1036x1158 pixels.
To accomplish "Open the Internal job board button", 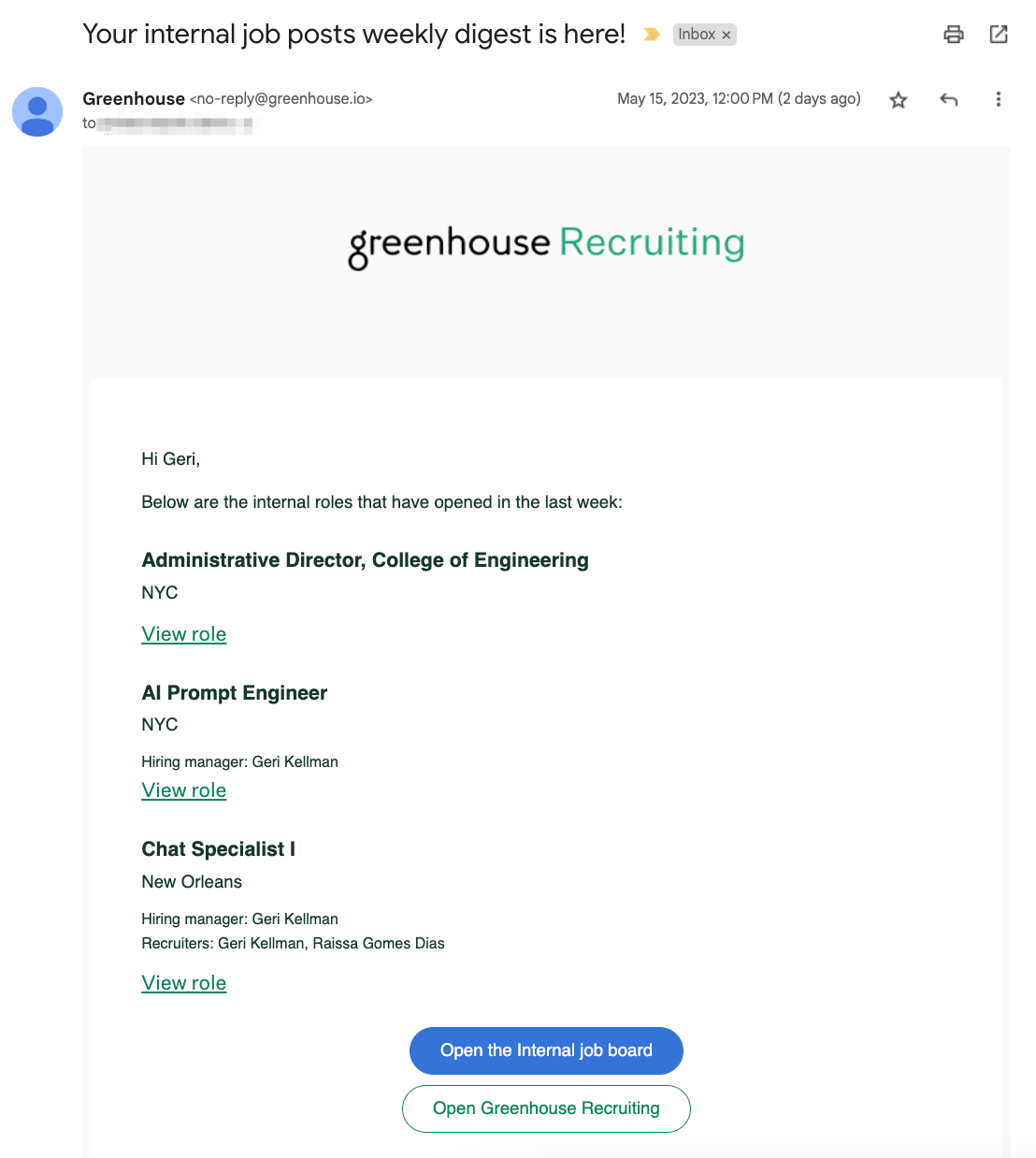I will click(546, 1050).
